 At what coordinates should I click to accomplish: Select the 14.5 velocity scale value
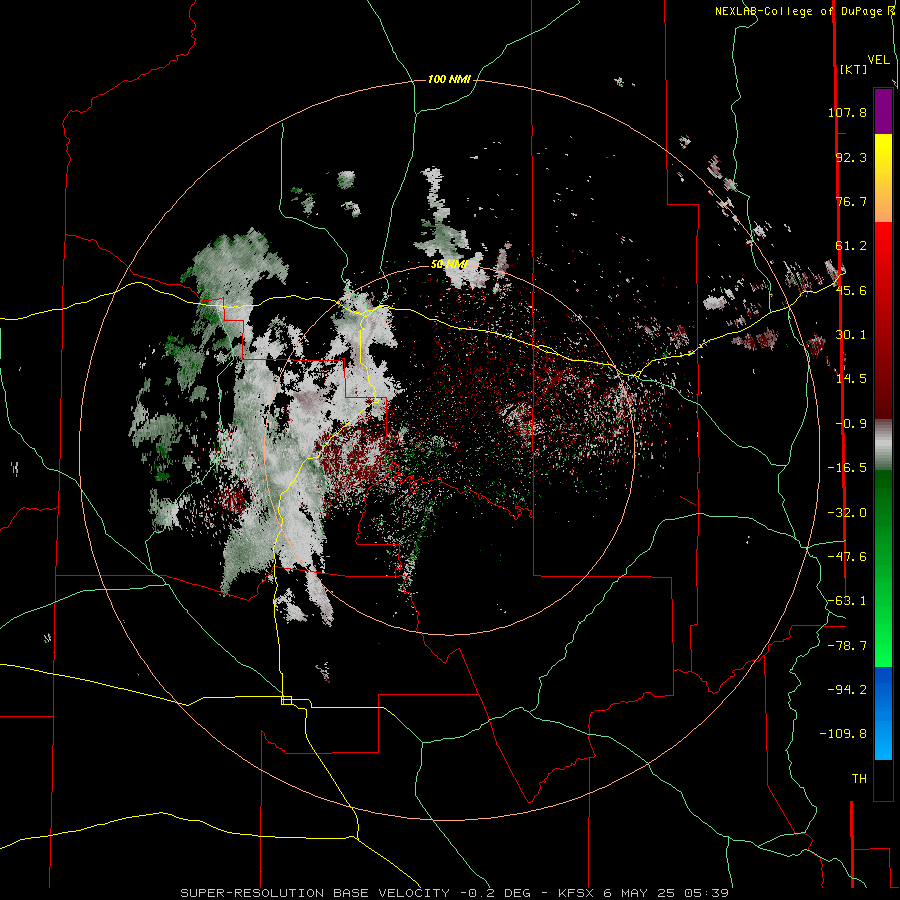[x=851, y=379]
